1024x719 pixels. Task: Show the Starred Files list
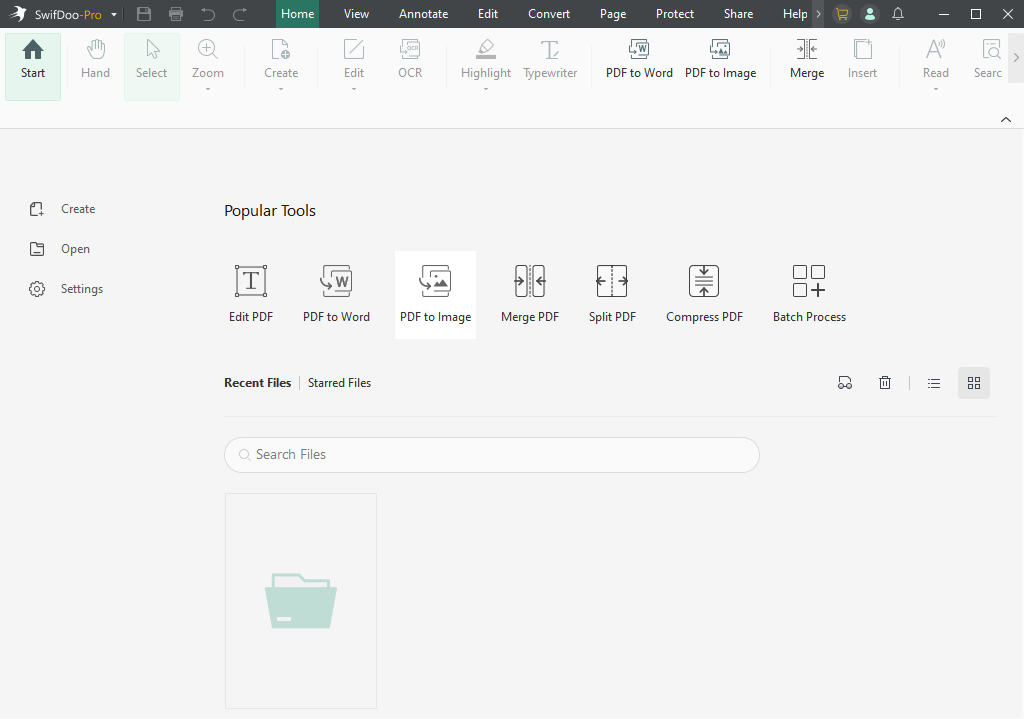coord(339,383)
